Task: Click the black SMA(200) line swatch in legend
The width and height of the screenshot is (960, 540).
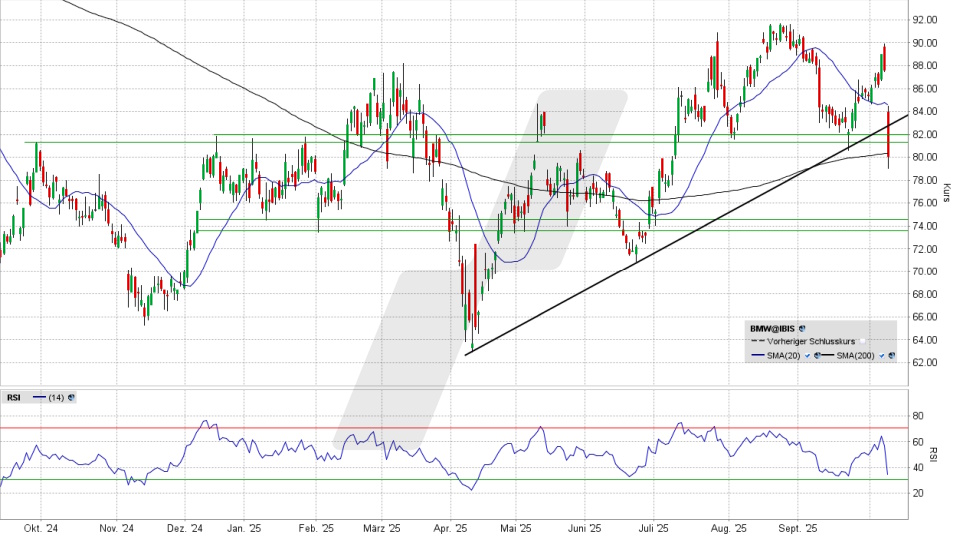Action: click(x=827, y=355)
